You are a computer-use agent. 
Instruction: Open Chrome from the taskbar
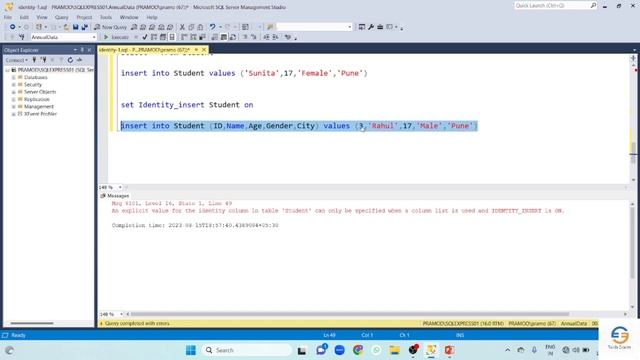pos(358,350)
